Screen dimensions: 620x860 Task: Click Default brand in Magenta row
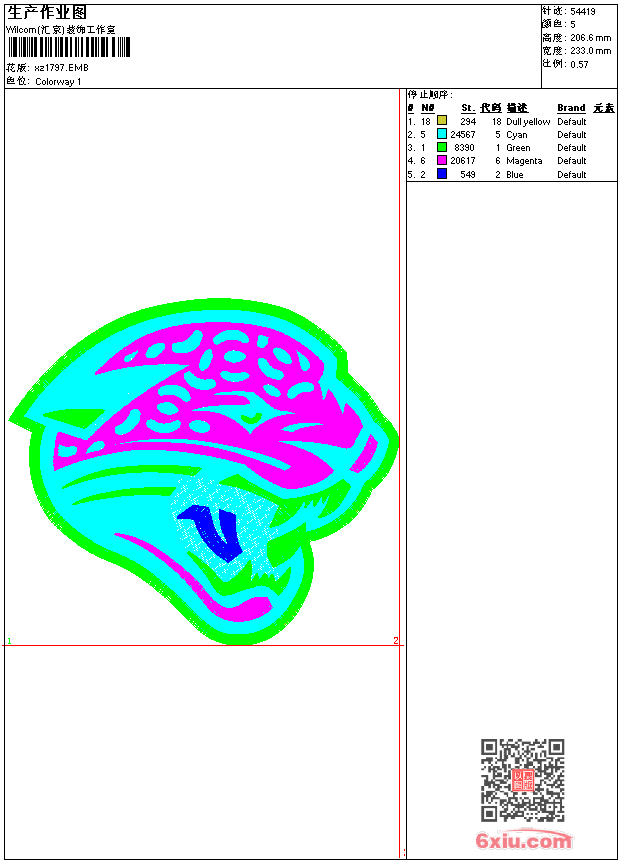point(572,161)
